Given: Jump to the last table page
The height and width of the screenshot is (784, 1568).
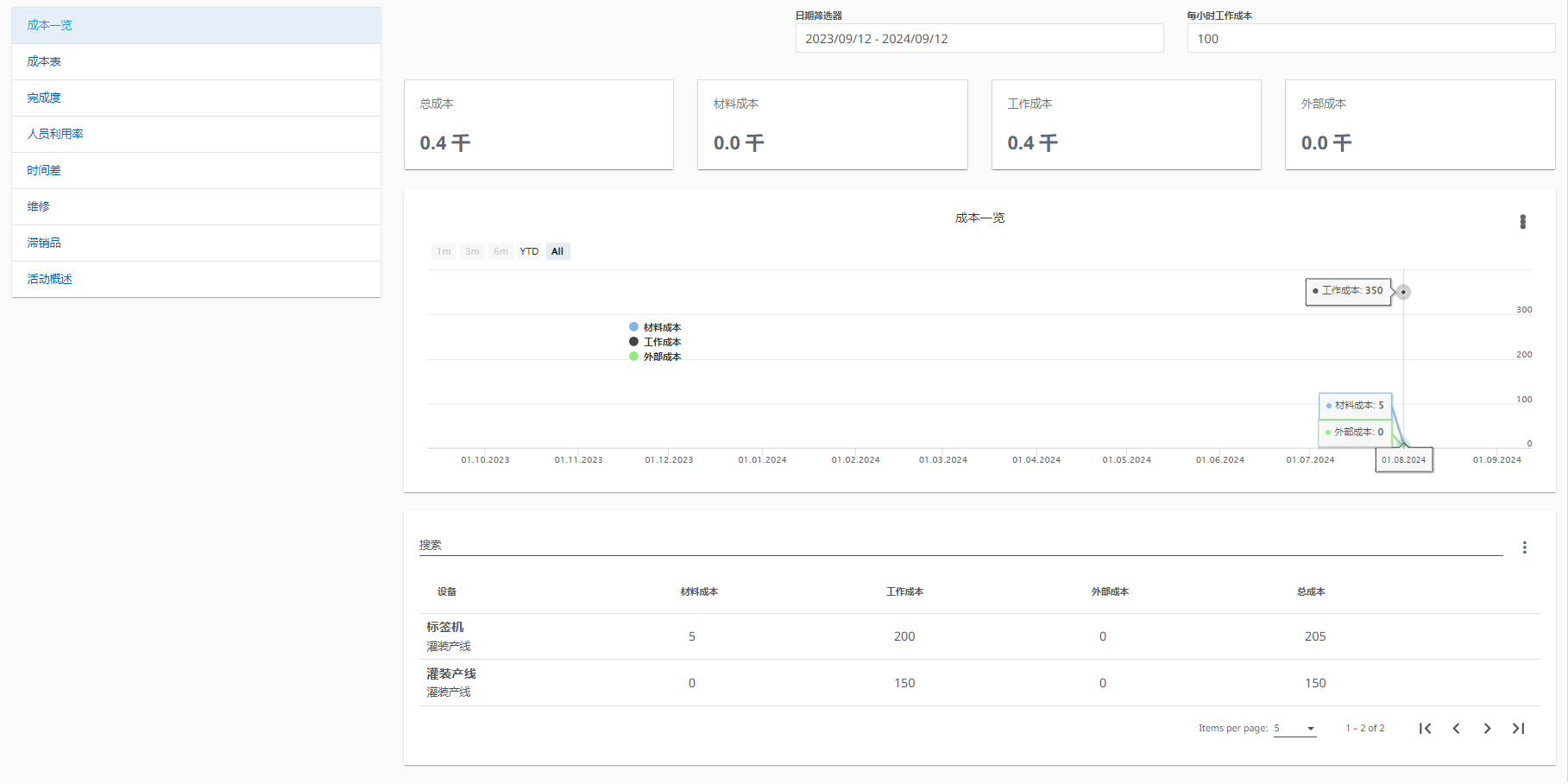Looking at the screenshot, I should (x=1518, y=729).
